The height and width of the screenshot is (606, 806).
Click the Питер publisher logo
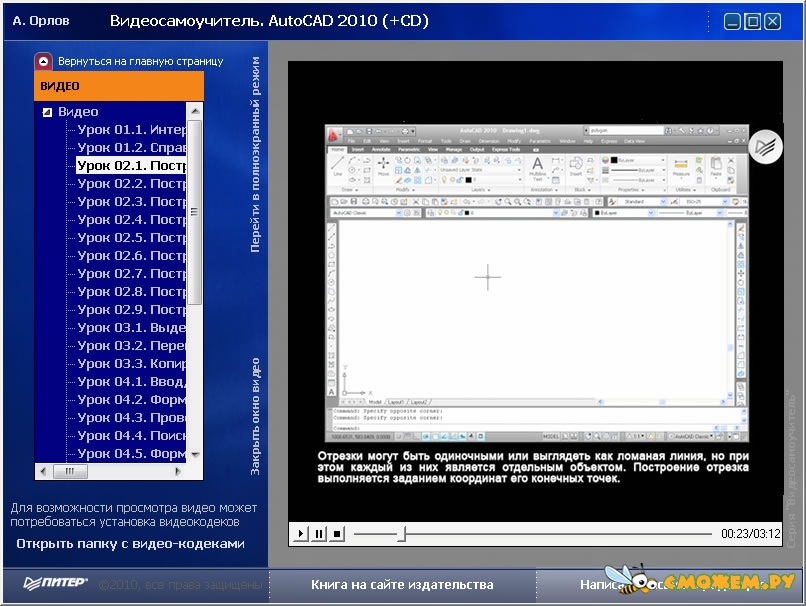56,583
